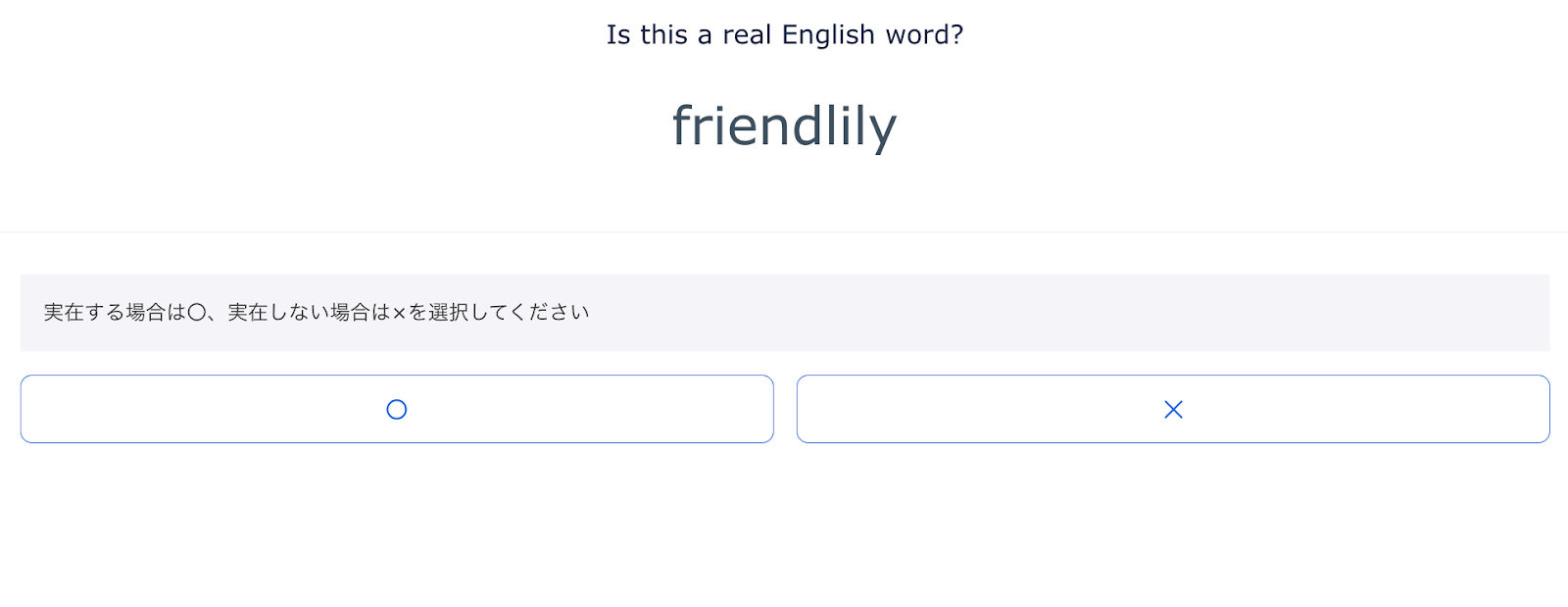The width and height of the screenshot is (1568, 607).
Task: Select the ○ button for real word
Action: pyautogui.click(x=396, y=409)
